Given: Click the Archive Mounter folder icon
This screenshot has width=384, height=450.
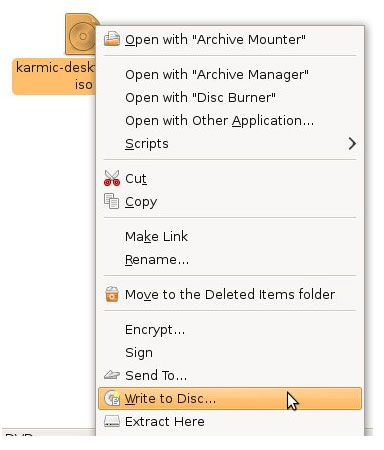Looking at the screenshot, I should (x=112, y=39).
